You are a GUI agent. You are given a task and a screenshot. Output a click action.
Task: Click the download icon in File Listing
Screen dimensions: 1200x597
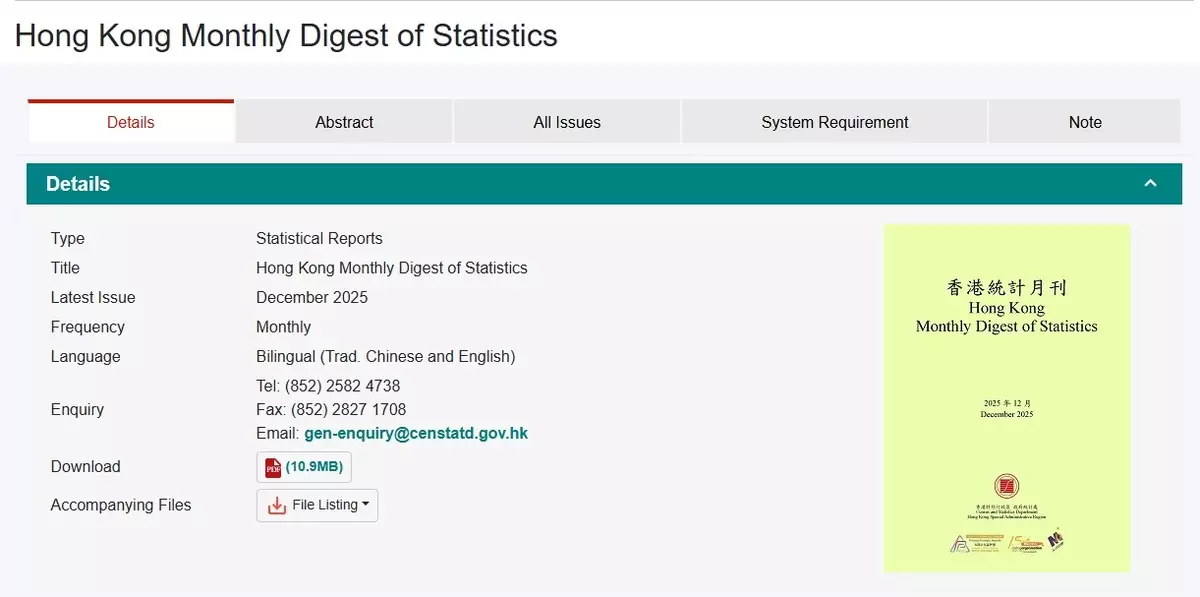(x=277, y=506)
